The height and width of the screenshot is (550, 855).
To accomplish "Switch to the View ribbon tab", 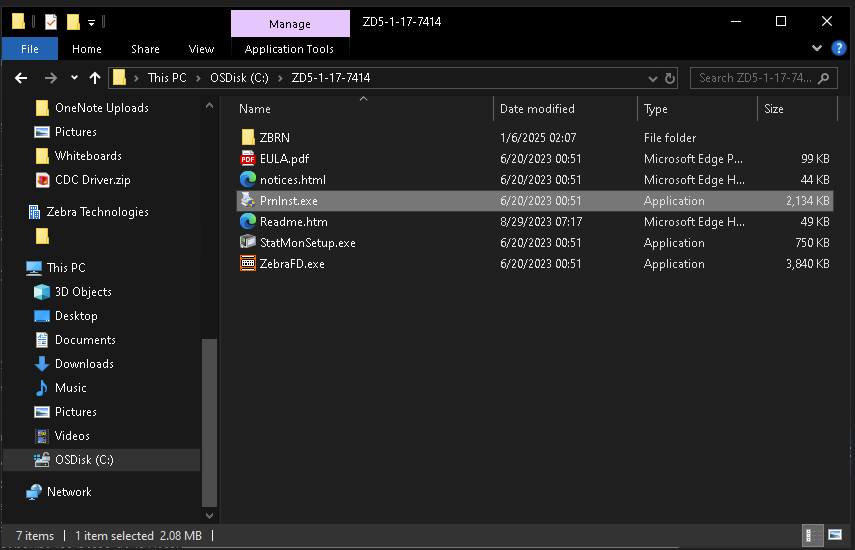I will [x=201, y=49].
